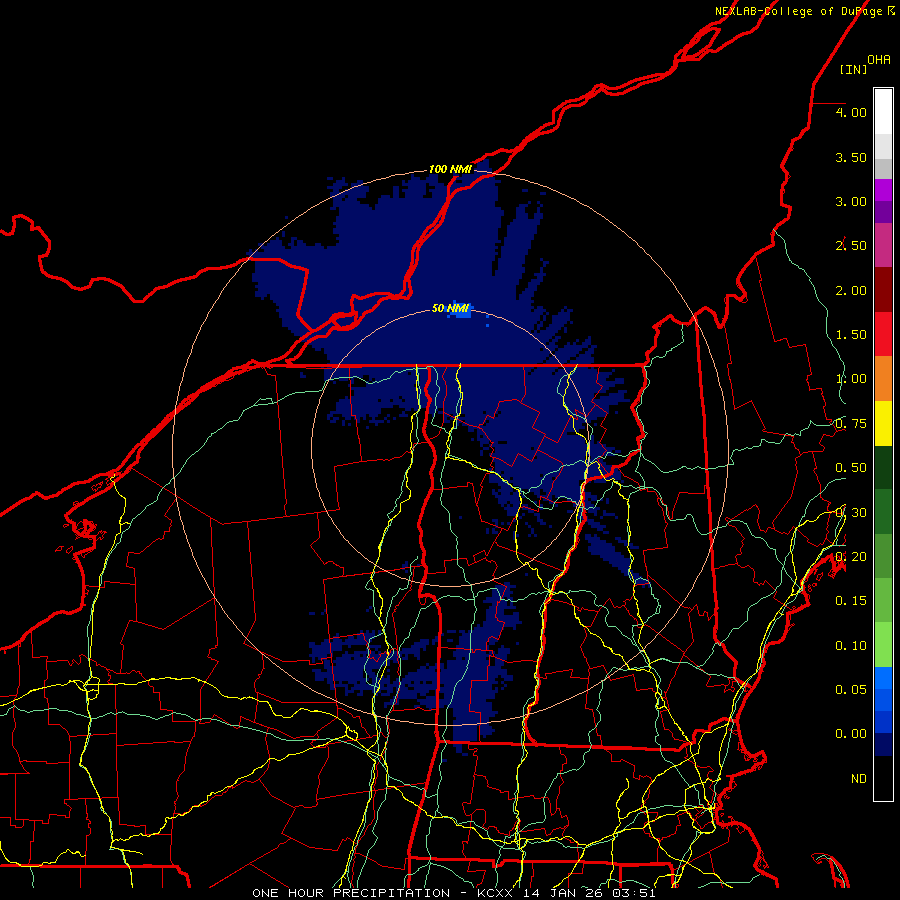Select the yellow legend swatch
The width and height of the screenshot is (900, 900).
click(883, 423)
